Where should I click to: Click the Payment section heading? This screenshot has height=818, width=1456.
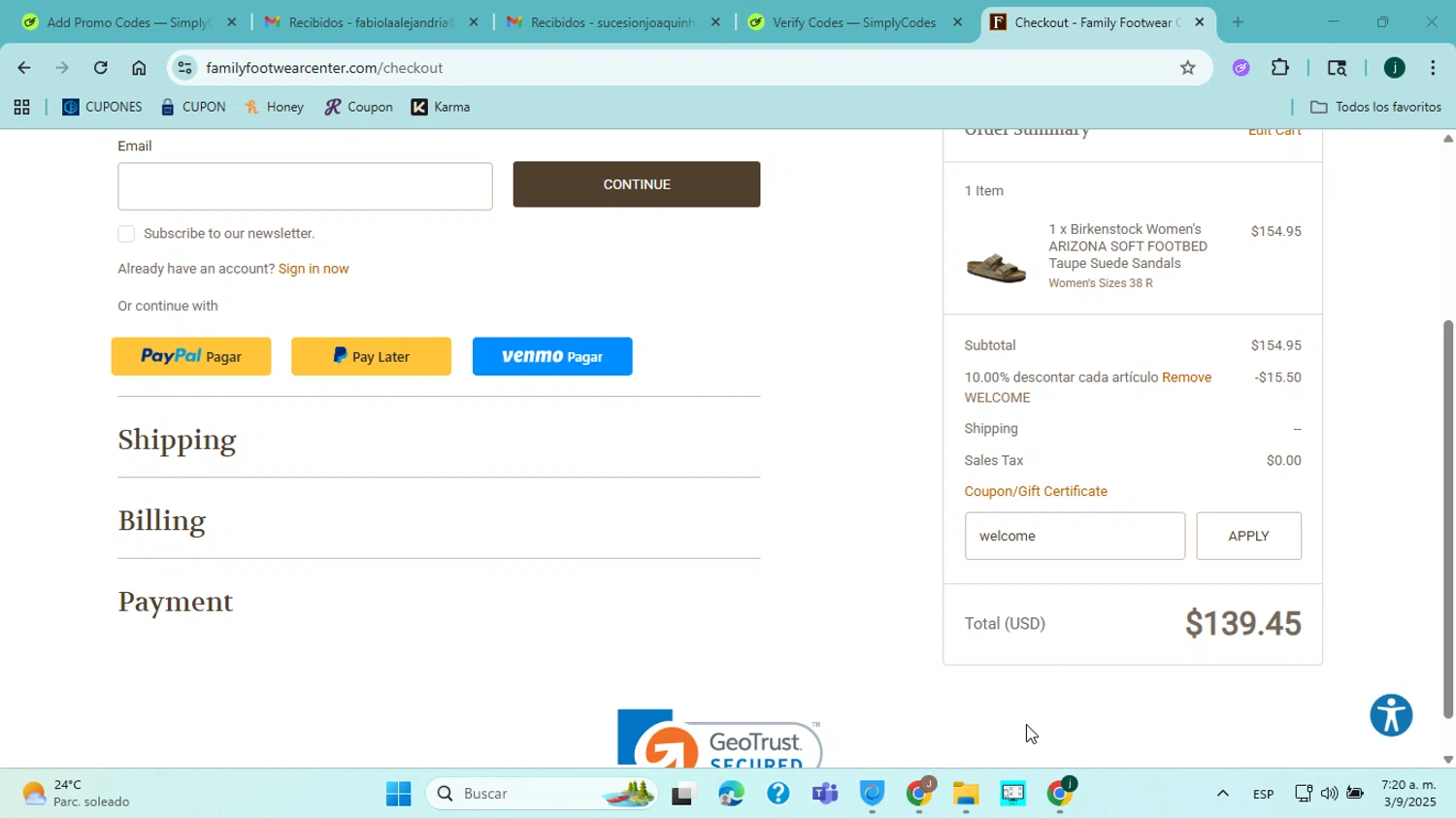pyautogui.click(x=175, y=602)
